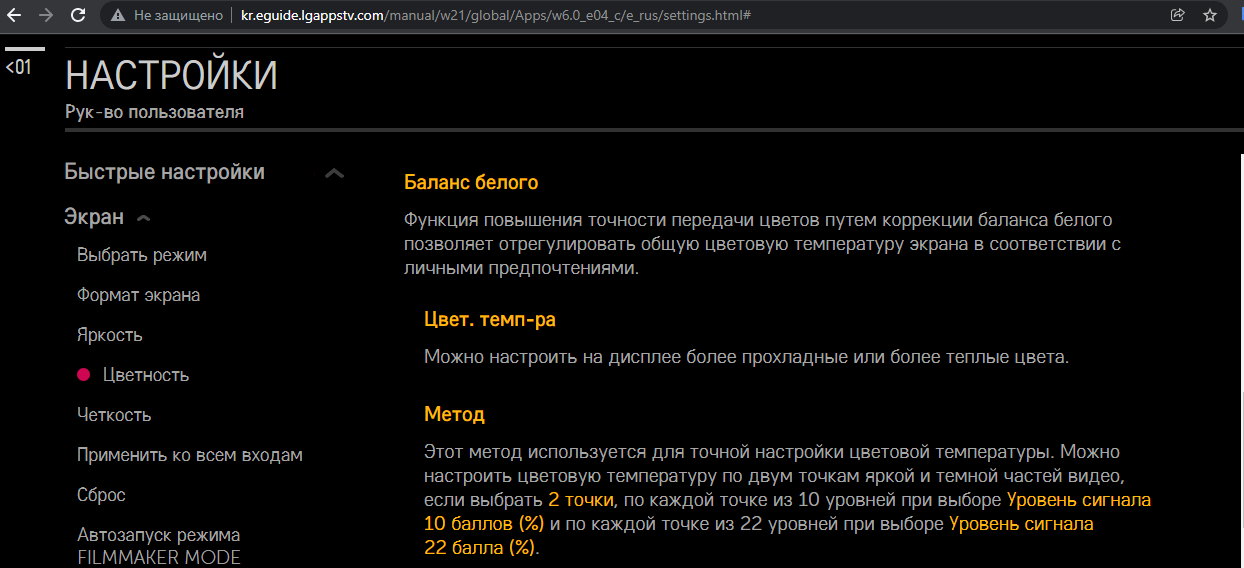Bookmark this page with star icon

1209,16
